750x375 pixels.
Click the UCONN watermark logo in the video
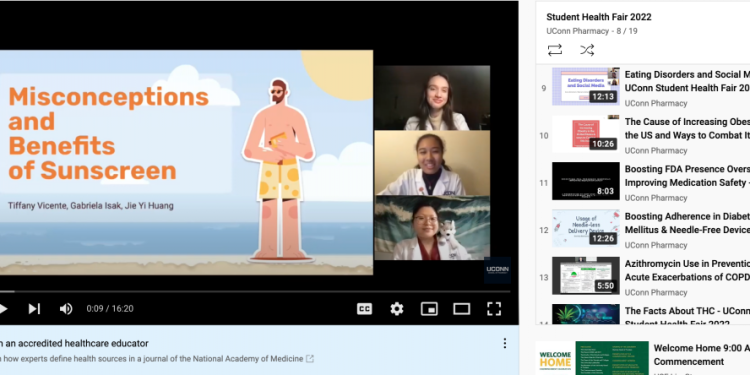(x=497, y=270)
